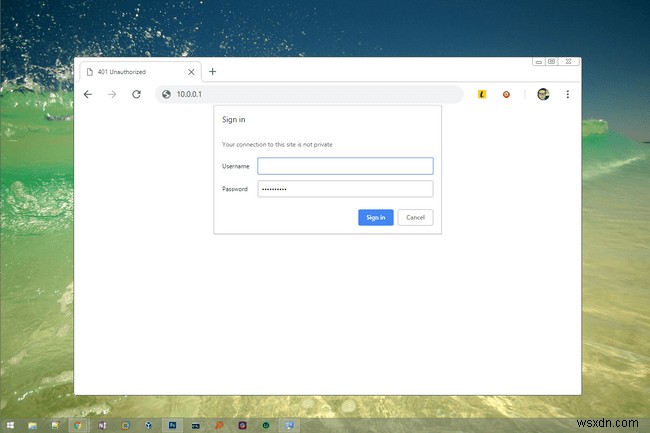Viewport: 650px width, 433px height.
Task: Open Photoshop from the taskbar
Action: pos(172,425)
